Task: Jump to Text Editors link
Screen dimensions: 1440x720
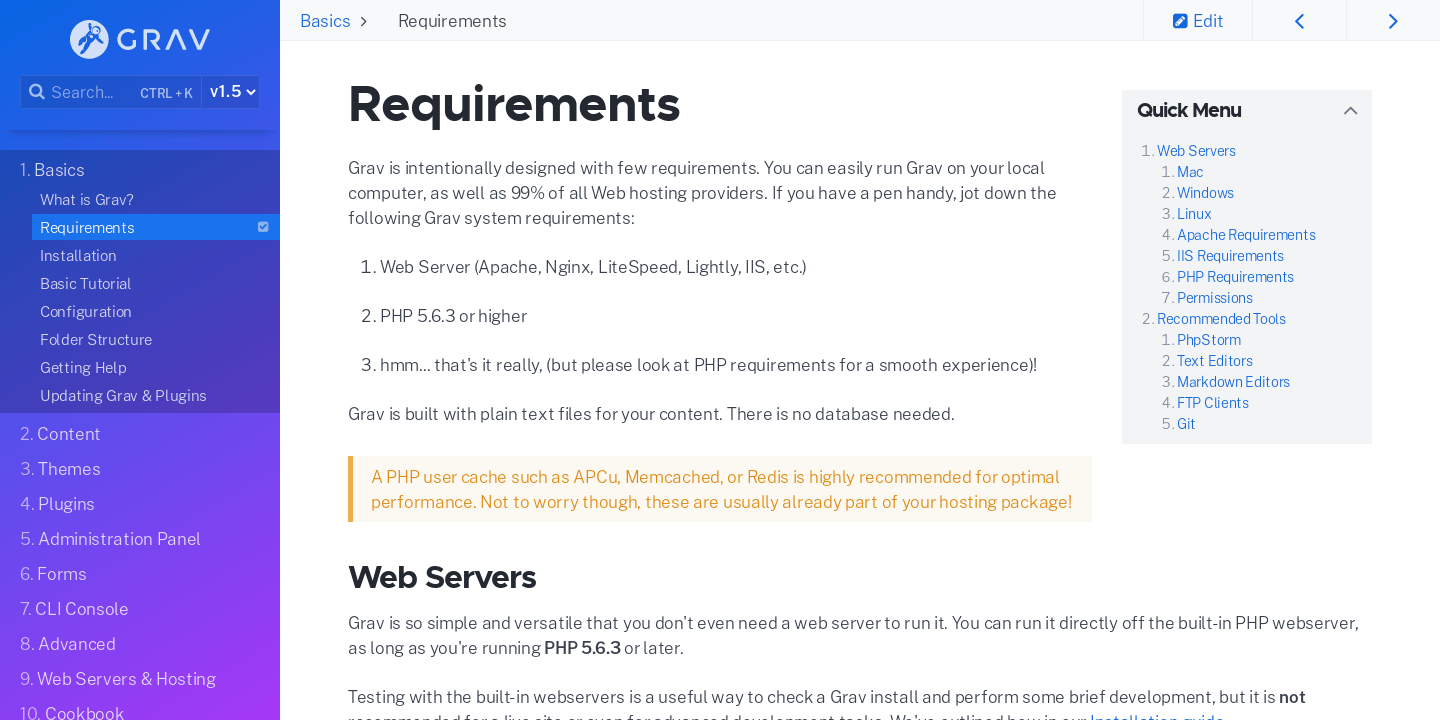Action: click(x=1215, y=361)
